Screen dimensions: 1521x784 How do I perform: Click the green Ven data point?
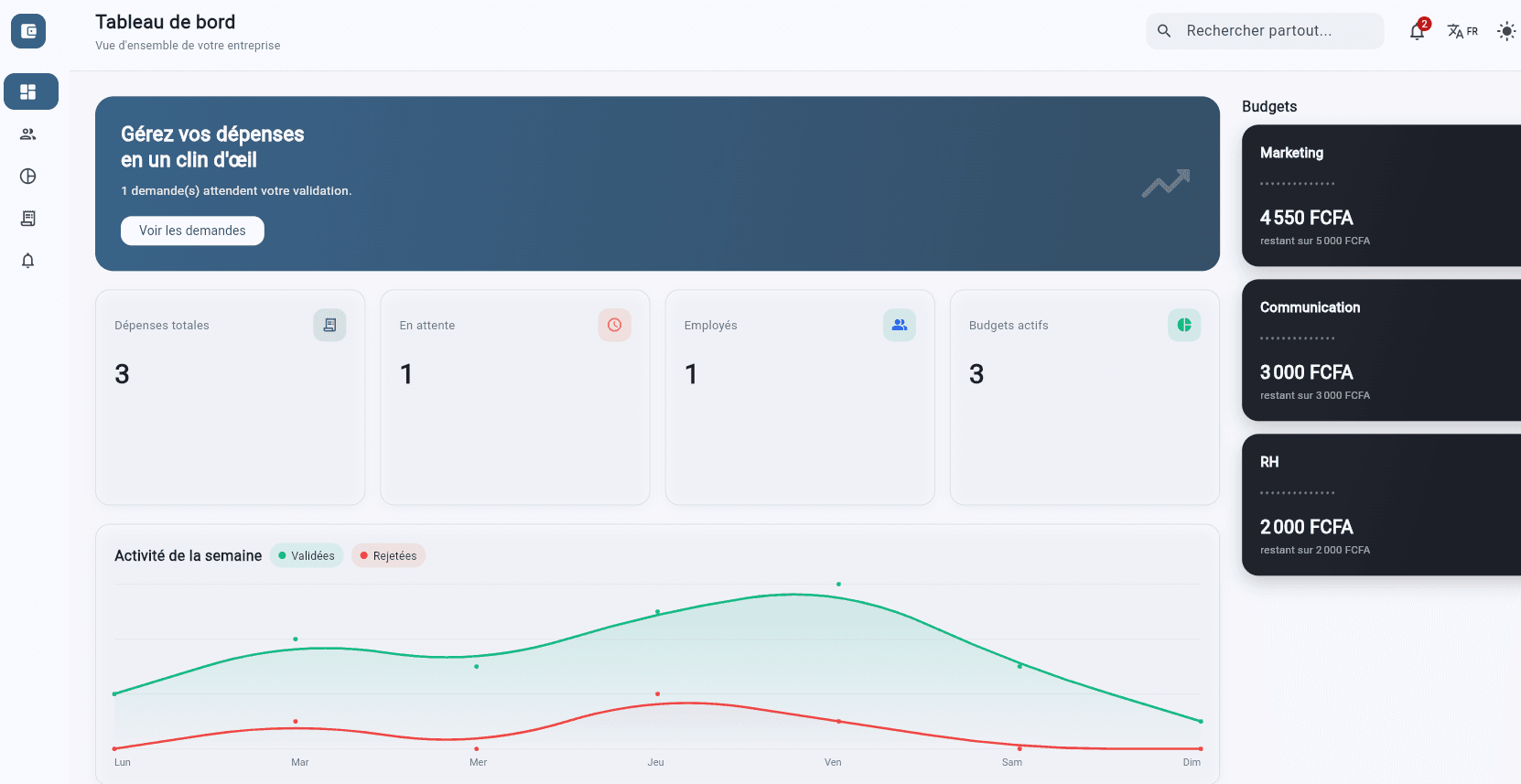[x=838, y=584]
